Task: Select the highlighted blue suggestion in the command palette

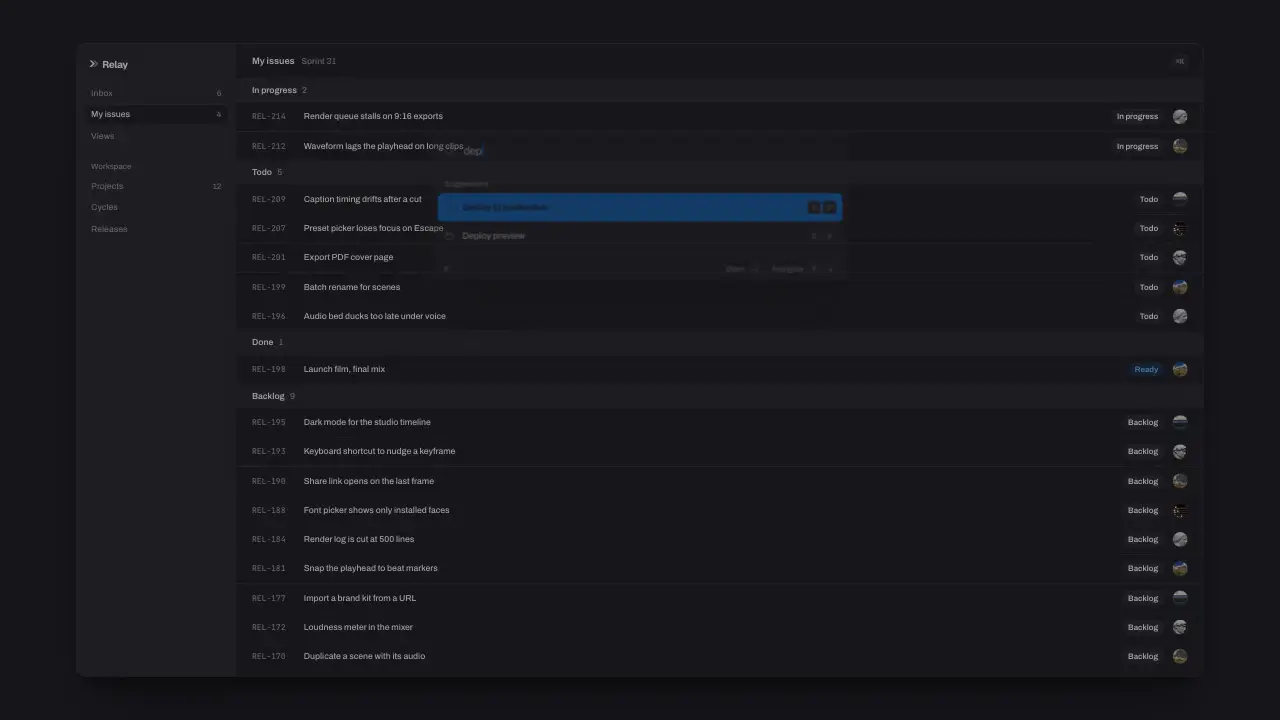Action: tap(640, 207)
